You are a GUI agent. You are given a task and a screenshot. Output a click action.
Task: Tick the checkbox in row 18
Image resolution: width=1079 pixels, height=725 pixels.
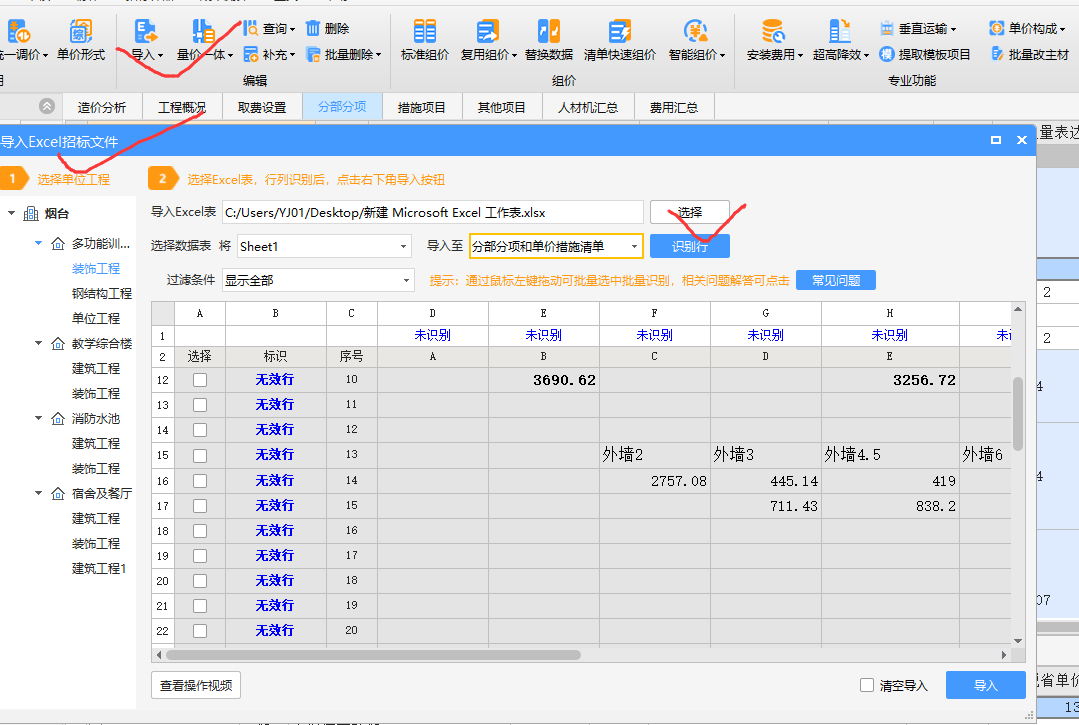(200, 531)
